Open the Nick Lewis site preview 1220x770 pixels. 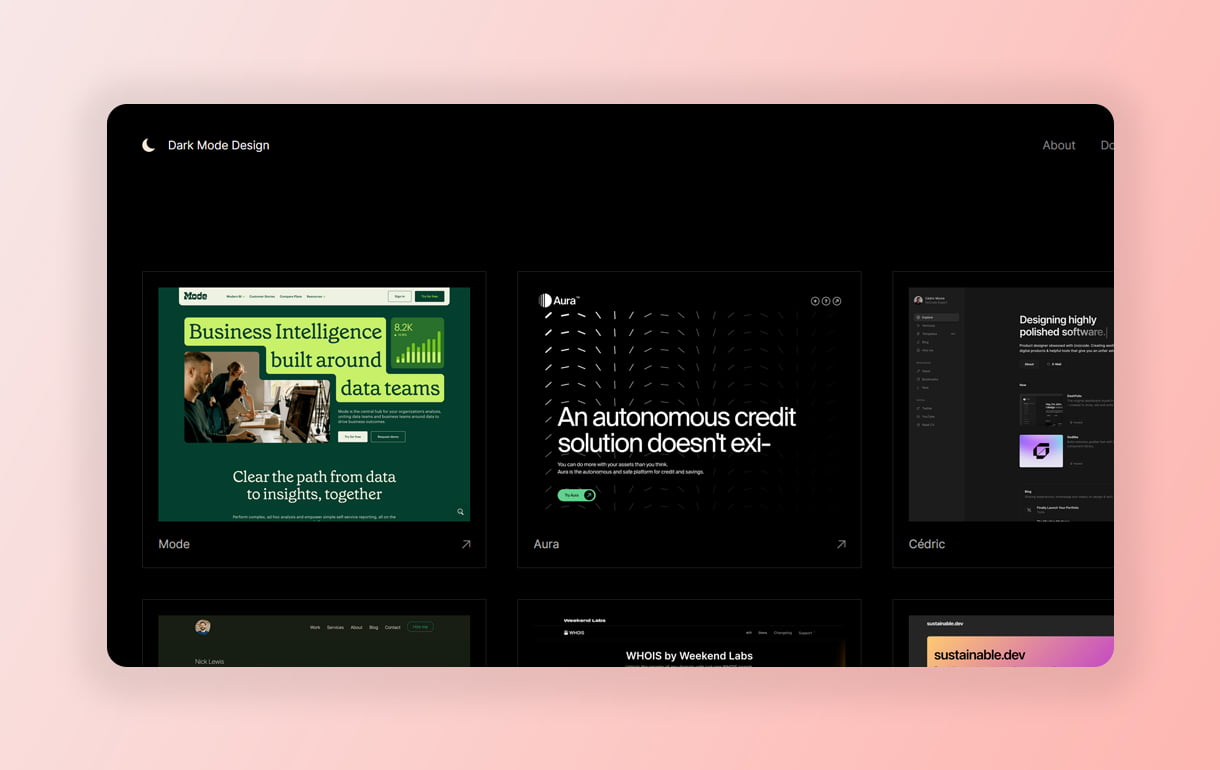pos(314,641)
